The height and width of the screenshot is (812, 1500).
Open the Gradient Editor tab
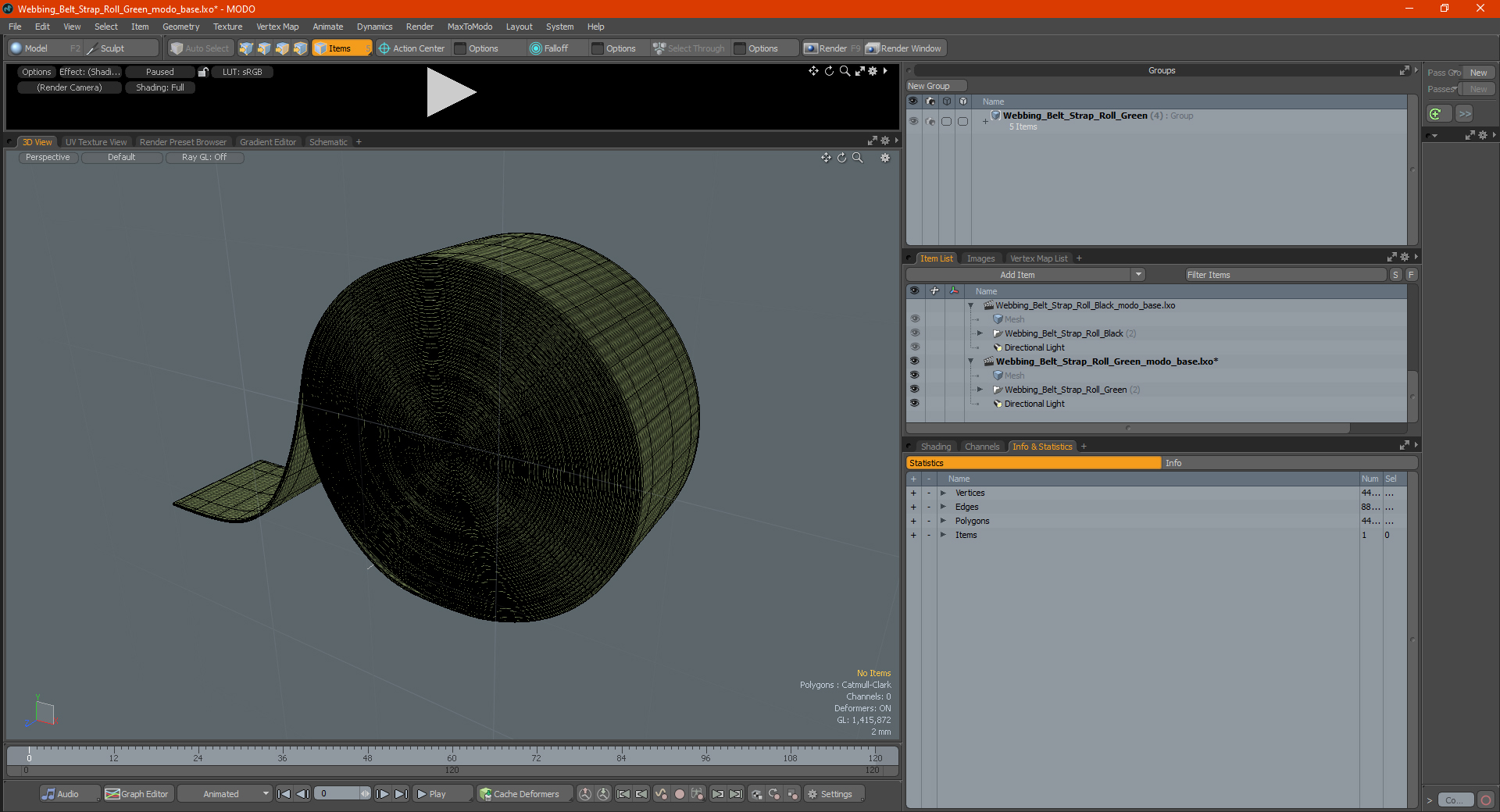click(x=268, y=142)
